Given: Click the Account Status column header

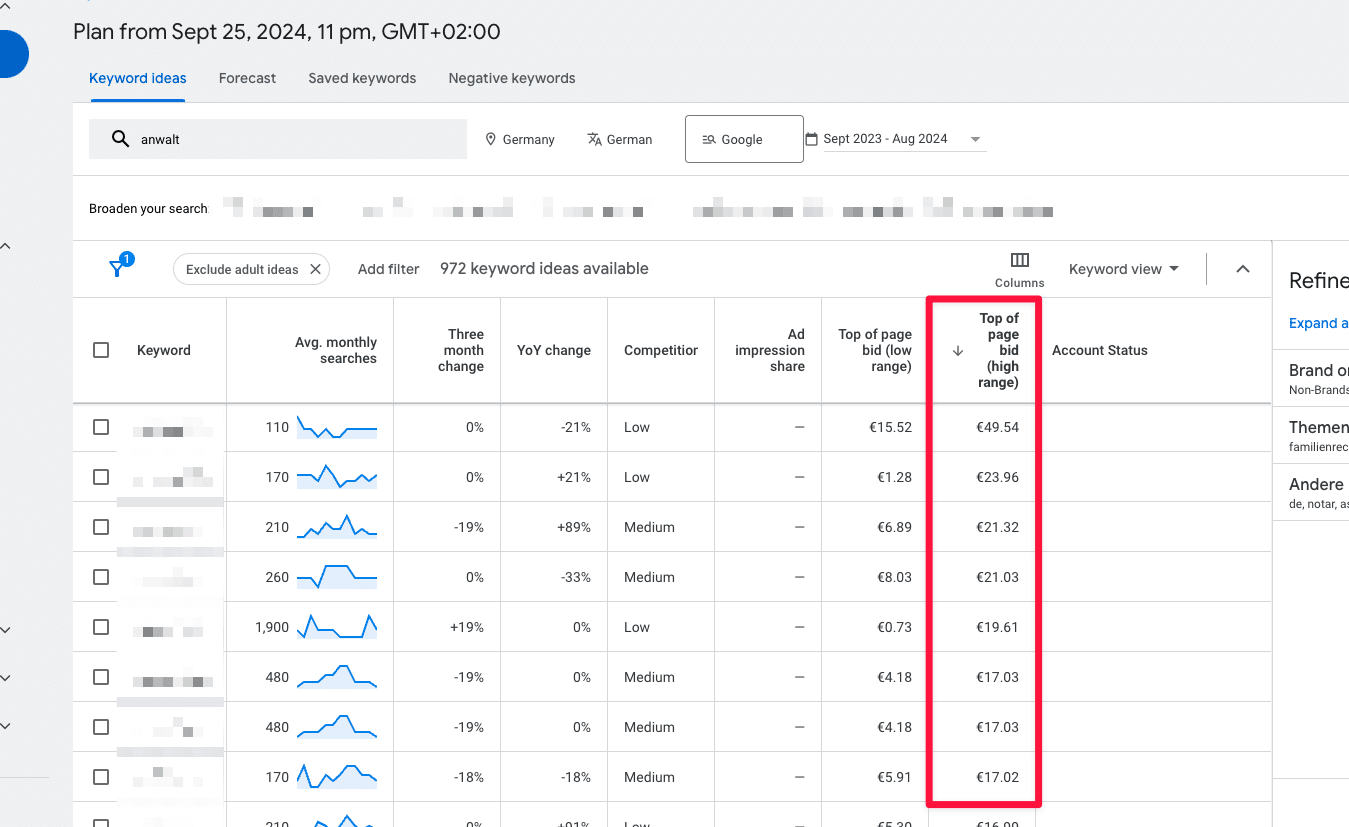Looking at the screenshot, I should (x=1100, y=350).
